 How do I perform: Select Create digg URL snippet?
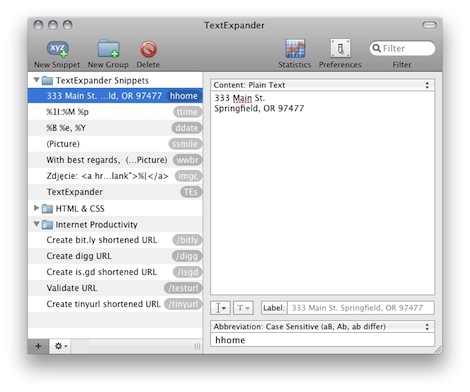click(115, 256)
